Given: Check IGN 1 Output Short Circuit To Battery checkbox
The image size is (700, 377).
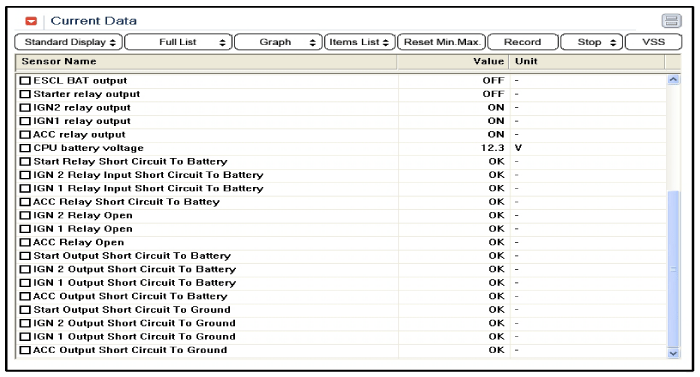Looking at the screenshot, I should tap(25, 283).
